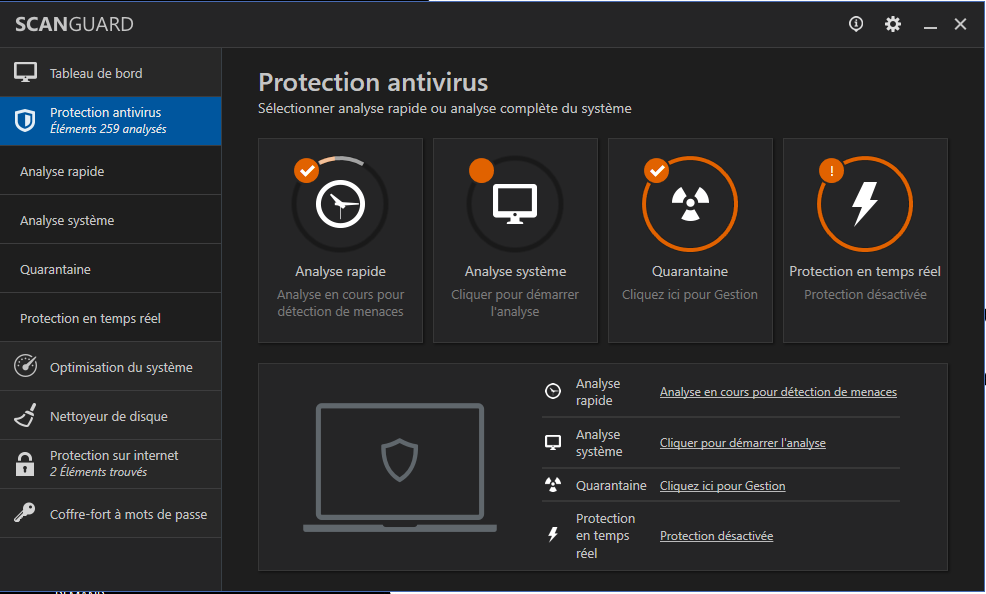
Task: Click 'Éléments 259 analysés' text
Action: (108, 129)
